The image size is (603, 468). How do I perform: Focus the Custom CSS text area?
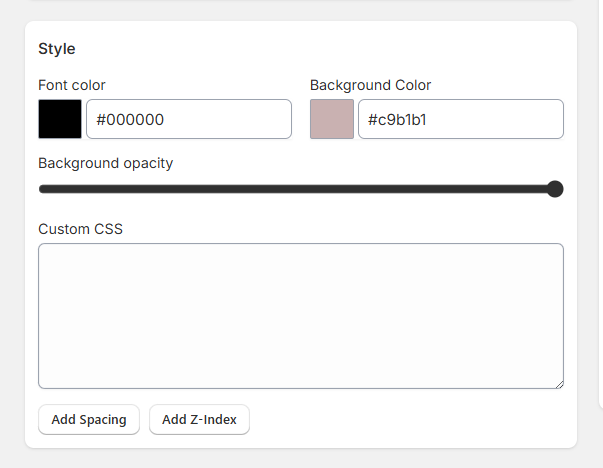coord(300,315)
